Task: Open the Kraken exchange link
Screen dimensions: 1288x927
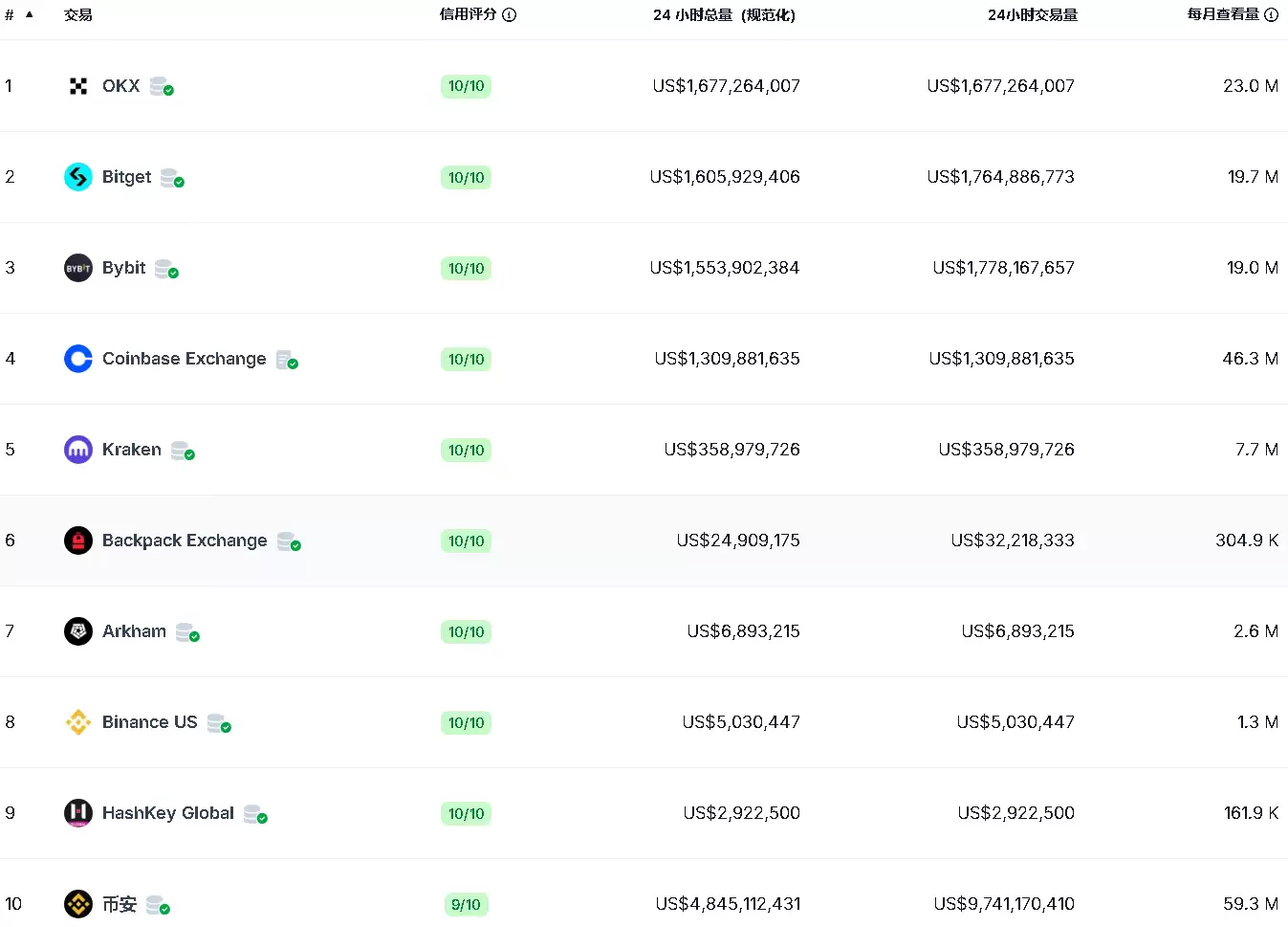Action: pos(132,450)
